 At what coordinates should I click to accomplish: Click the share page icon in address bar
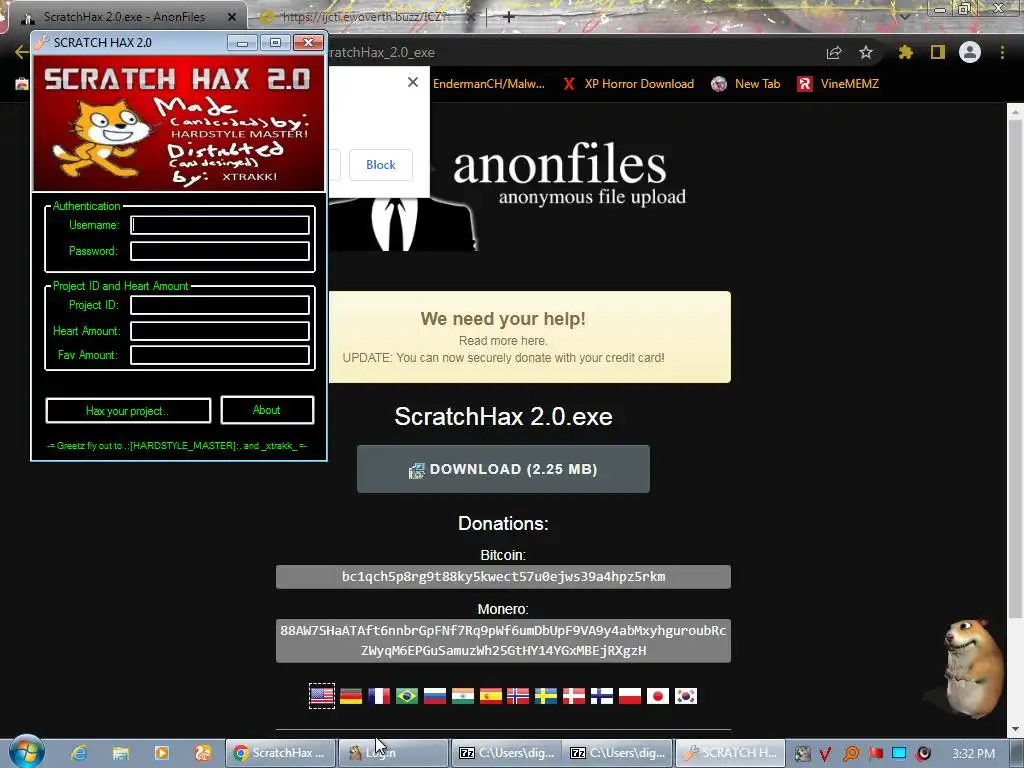pyautogui.click(x=834, y=52)
